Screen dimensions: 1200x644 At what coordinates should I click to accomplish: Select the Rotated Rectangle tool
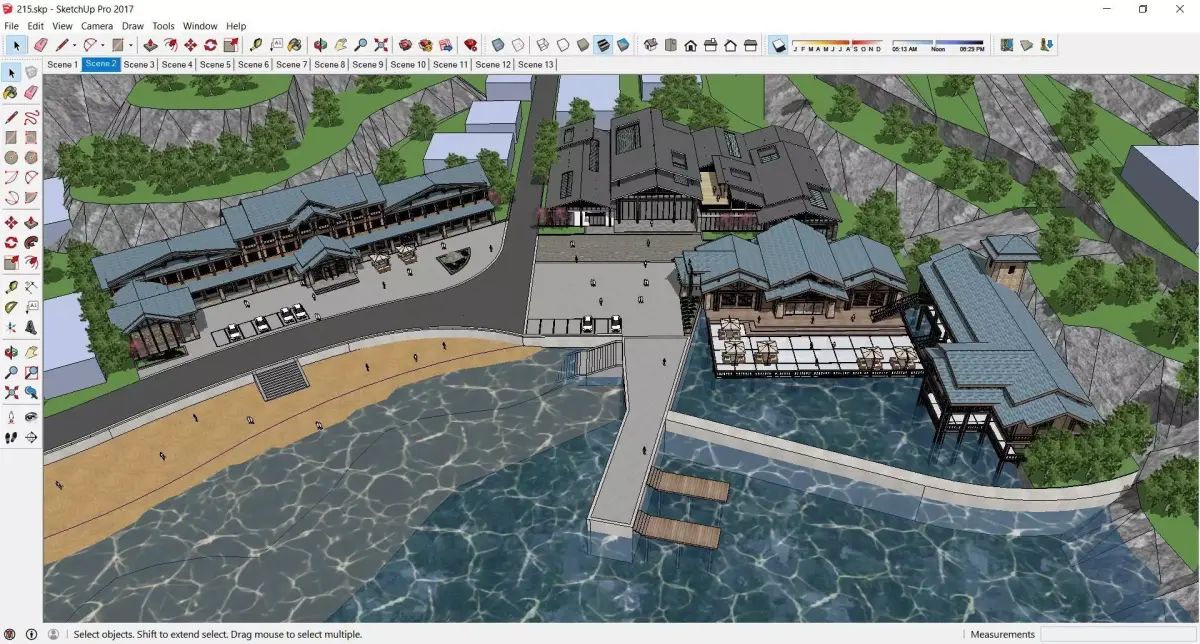31,137
